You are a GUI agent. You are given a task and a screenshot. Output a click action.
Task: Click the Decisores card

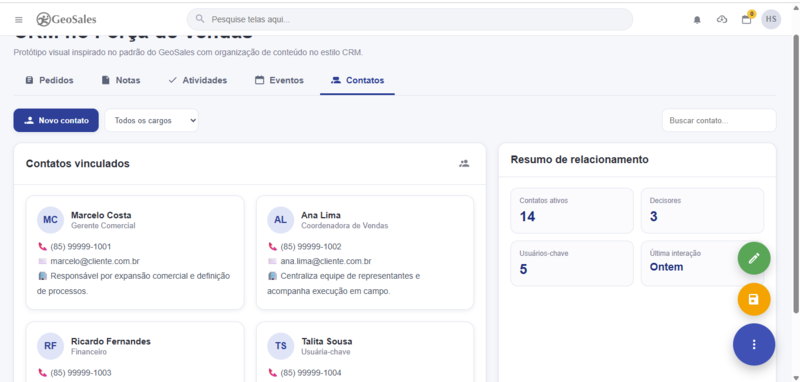click(x=703, y=211)
